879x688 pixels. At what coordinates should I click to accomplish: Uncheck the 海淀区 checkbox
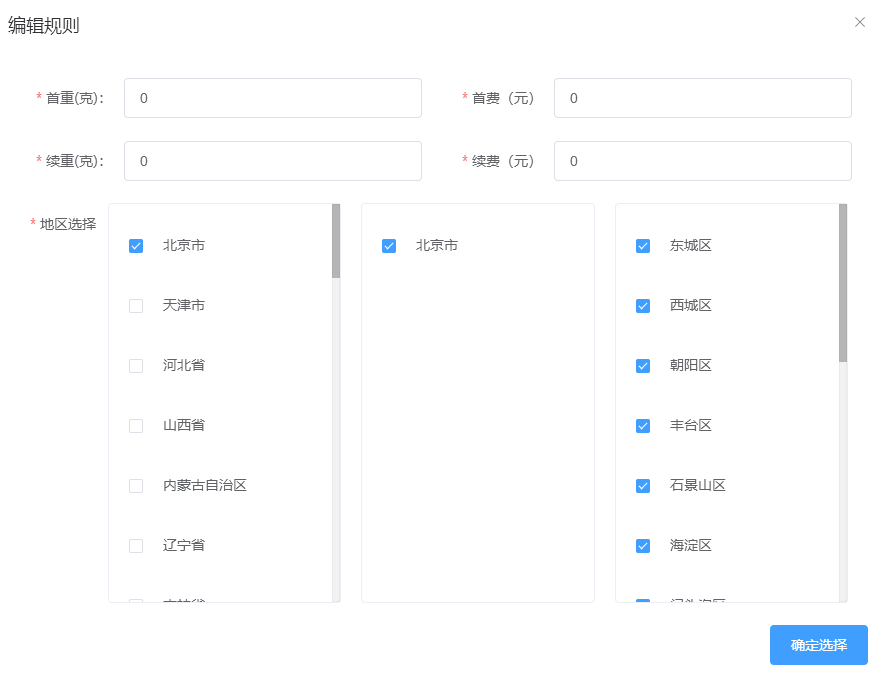643,546
